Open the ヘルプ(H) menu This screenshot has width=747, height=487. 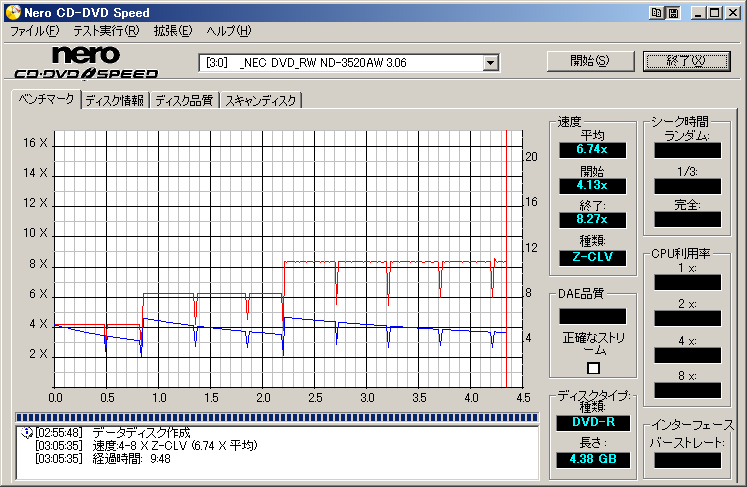229,31
